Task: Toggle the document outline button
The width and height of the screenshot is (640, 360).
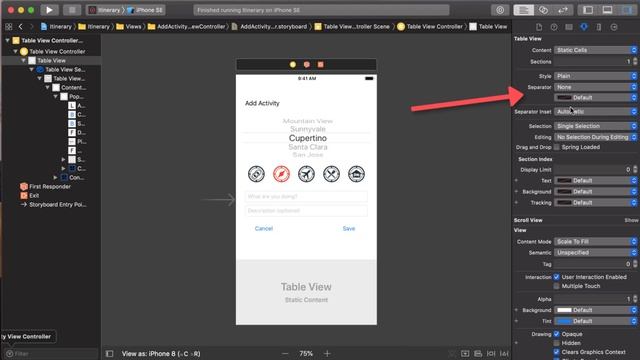Action: (109, 353)
